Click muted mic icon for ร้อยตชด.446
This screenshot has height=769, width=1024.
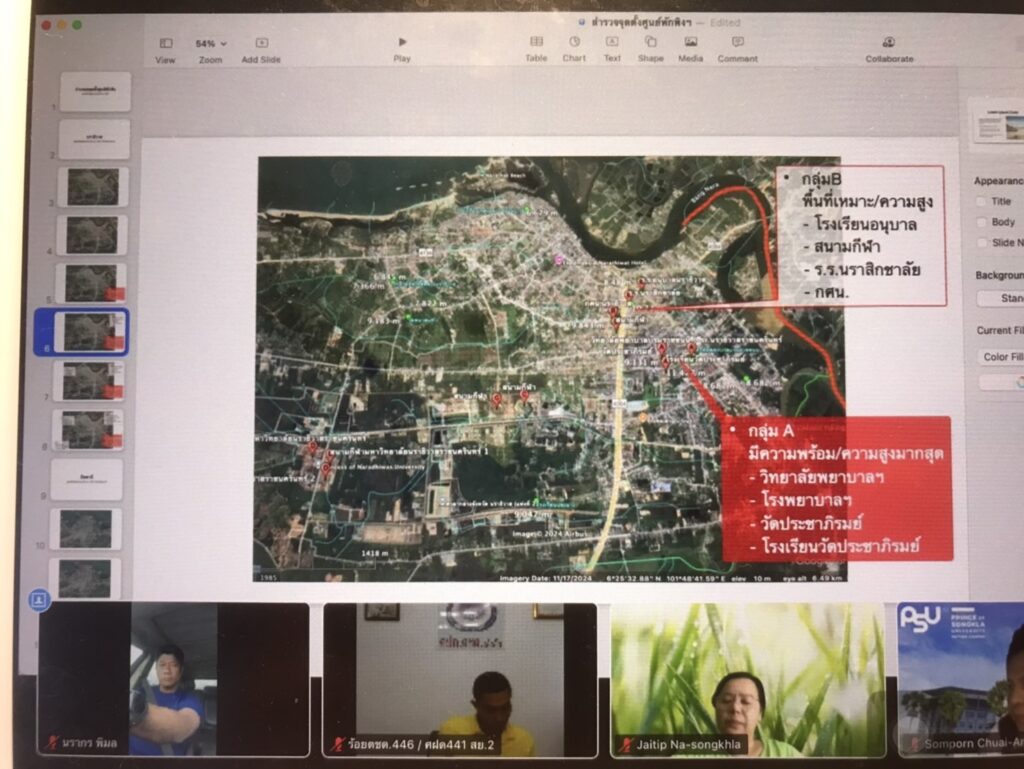tap(338, 744)
